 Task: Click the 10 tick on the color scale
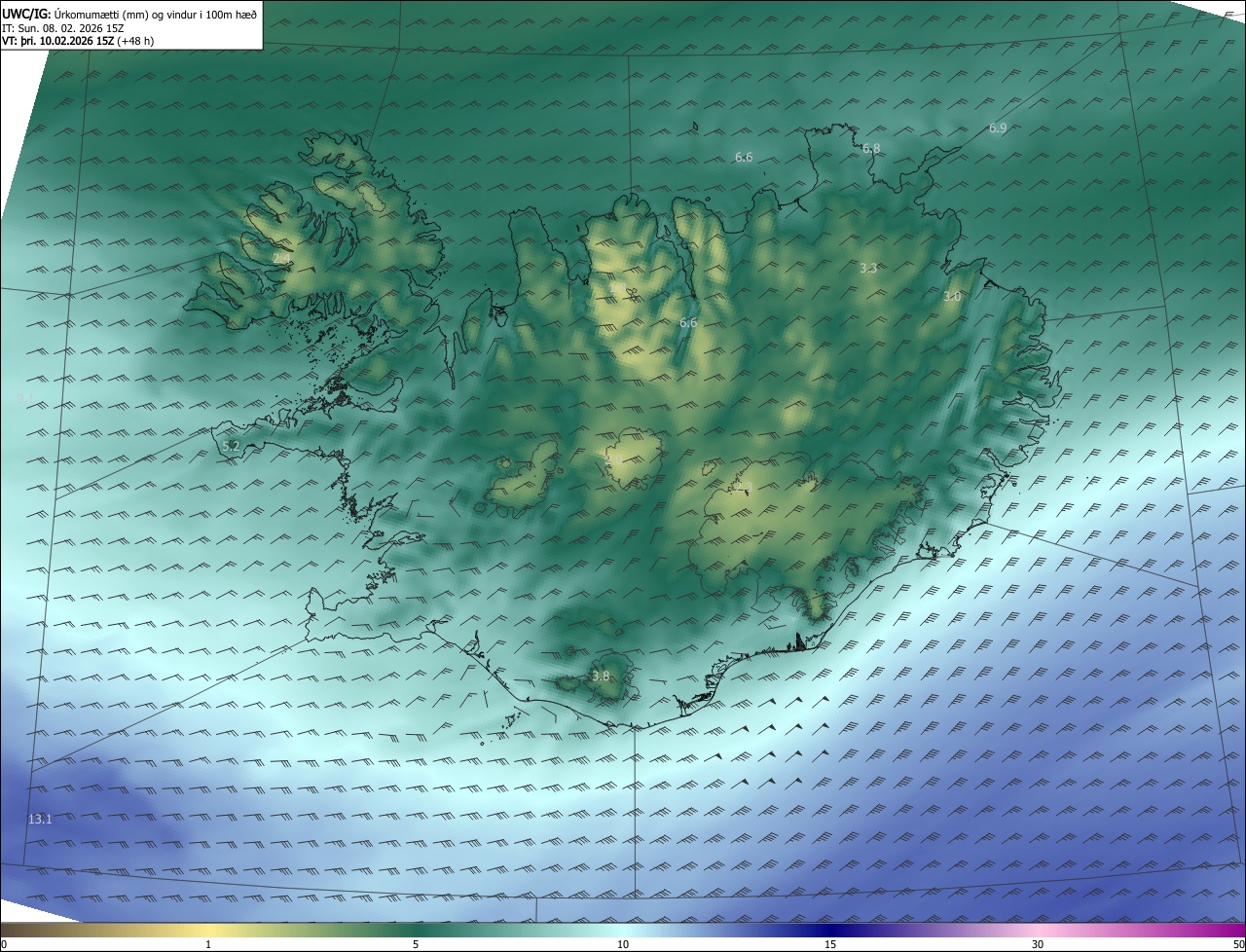(623, 944)
